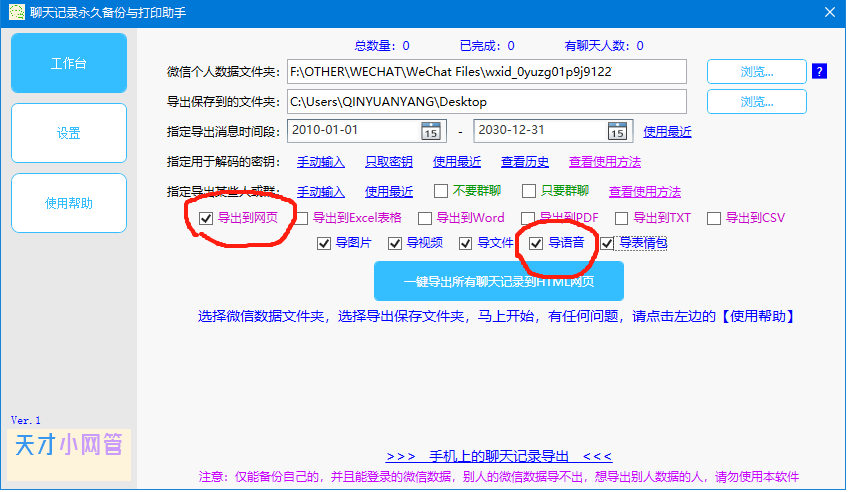Screen dimensions: 848x492
Task: Click the 天才小网管 logo banner
Action: click(x=69, y=455)
